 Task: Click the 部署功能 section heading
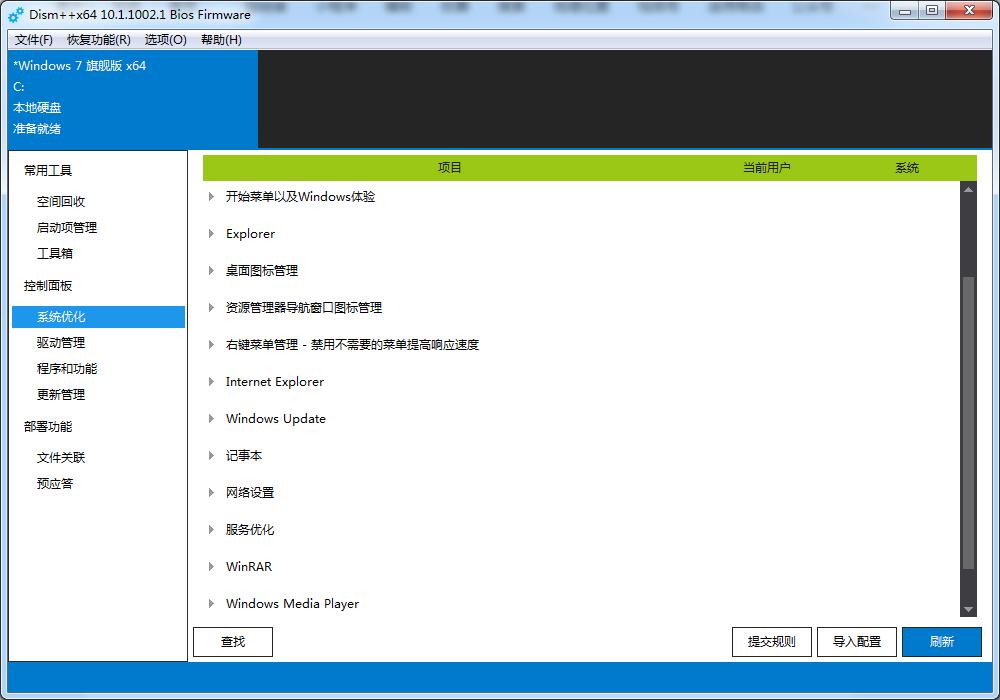[48, 427]
